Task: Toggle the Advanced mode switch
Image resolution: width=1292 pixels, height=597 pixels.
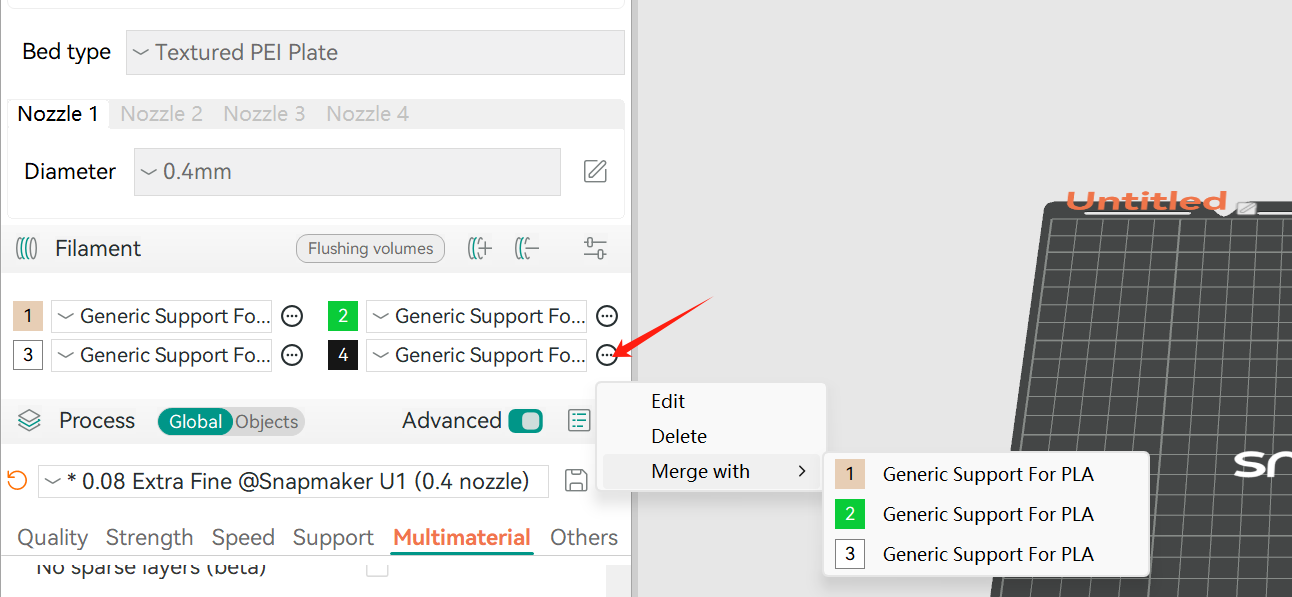Action: point(525,421)
